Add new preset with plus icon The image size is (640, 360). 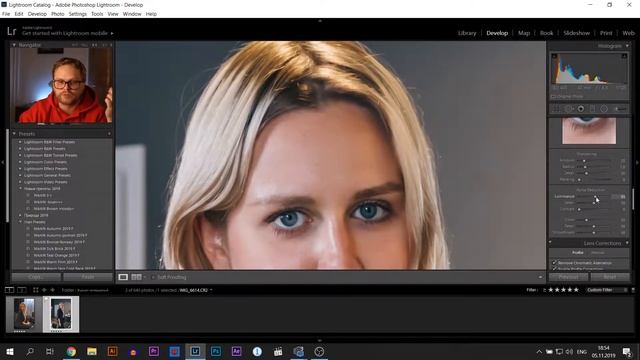pos(109,133)
